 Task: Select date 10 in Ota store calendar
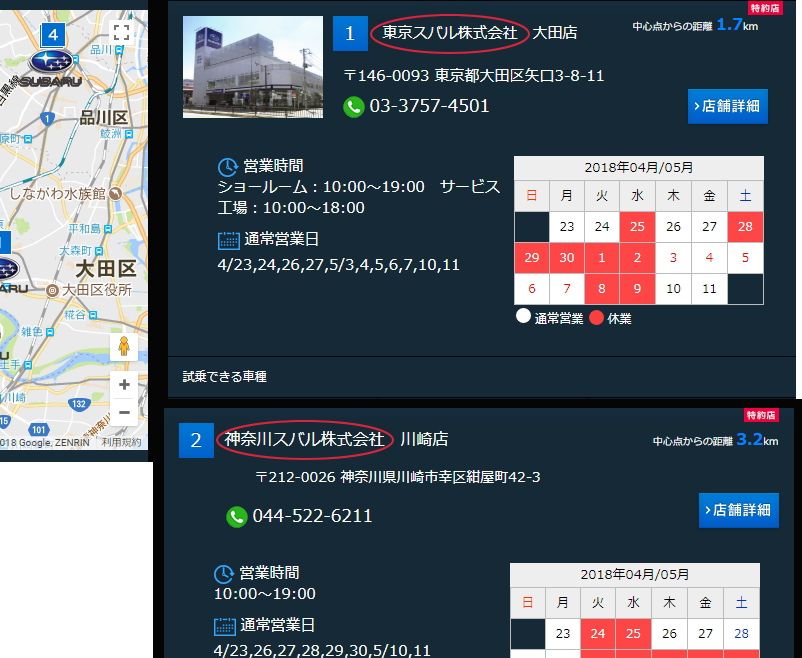673,289
